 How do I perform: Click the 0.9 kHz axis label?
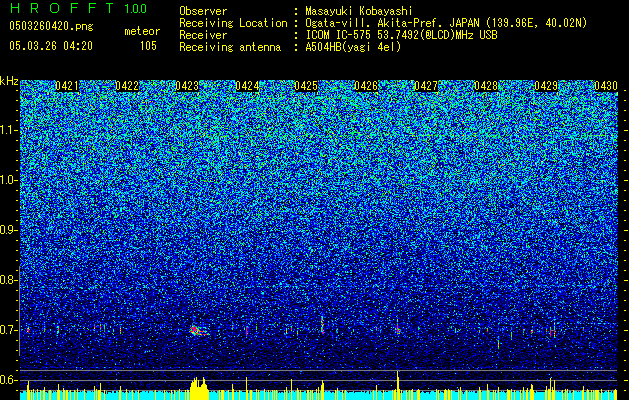(9, 230)
